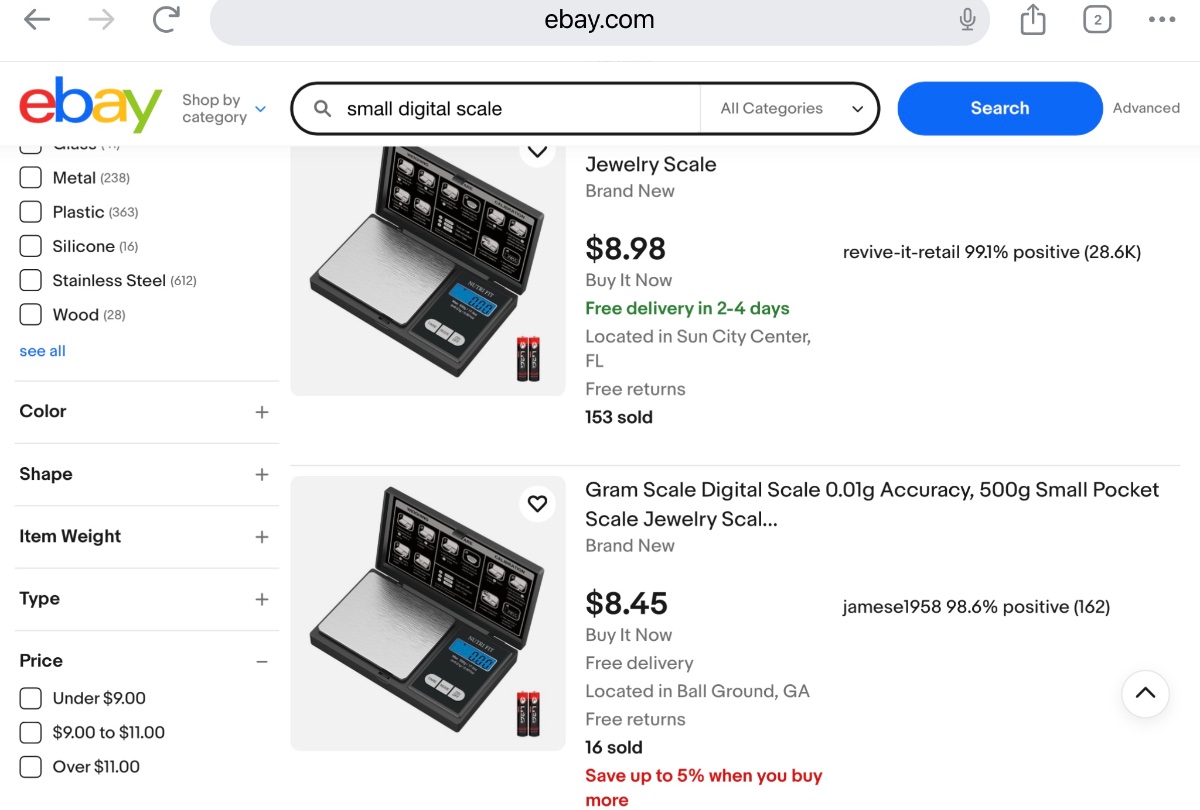Open the Advanced search link
The width and height of the screenshot is (1200, 810).
tap(1146, 108)
